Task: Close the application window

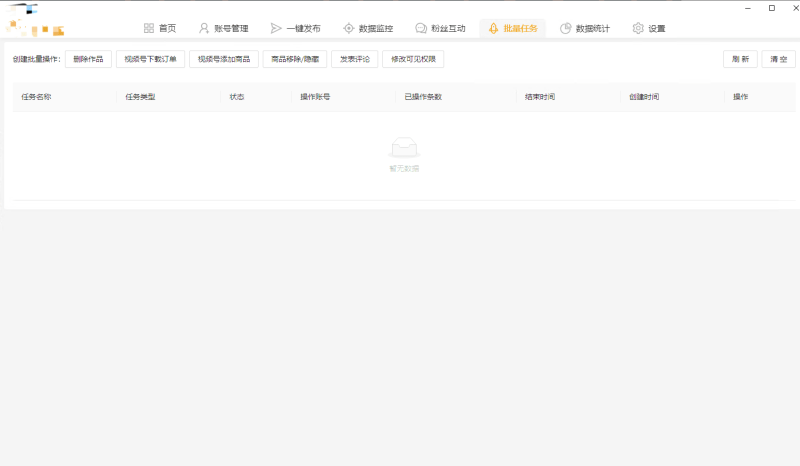Action: point(795,8)
